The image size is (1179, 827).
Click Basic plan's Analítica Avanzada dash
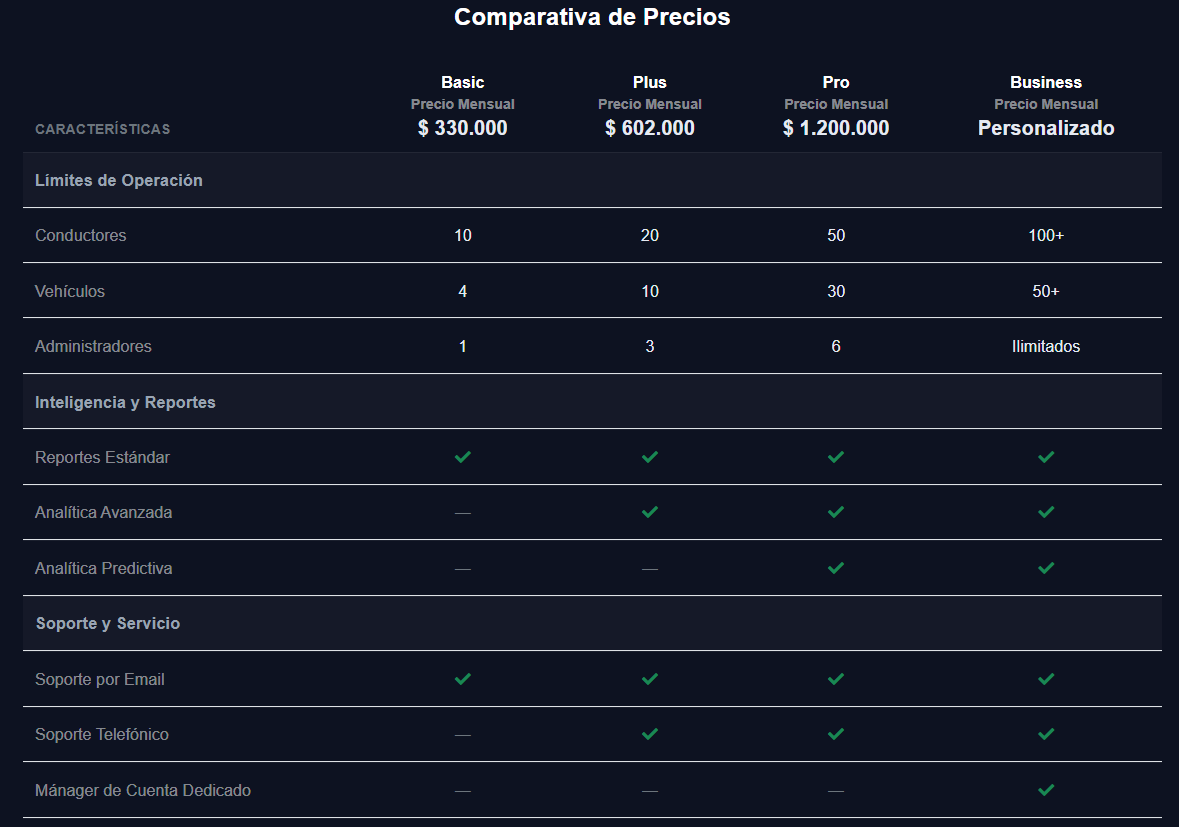(x=462, y=513)
